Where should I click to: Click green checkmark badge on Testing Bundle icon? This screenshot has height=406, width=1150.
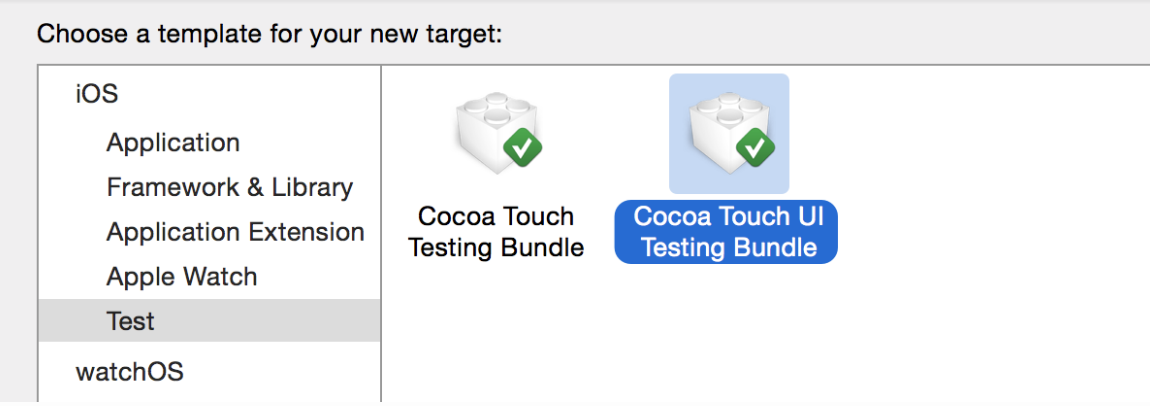[x=523, y=149]
